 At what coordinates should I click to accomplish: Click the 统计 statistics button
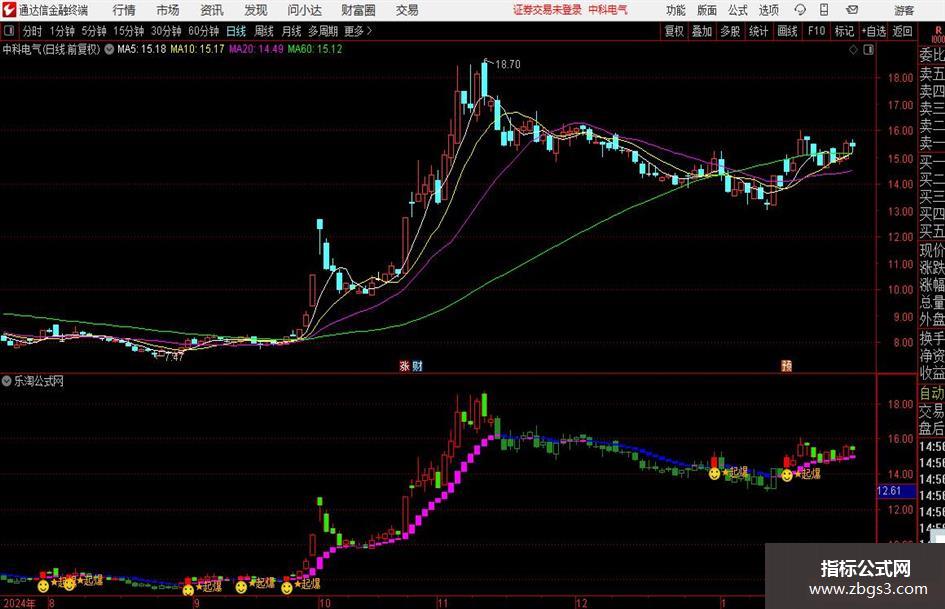pyautogui.click(x=758, y=31)
